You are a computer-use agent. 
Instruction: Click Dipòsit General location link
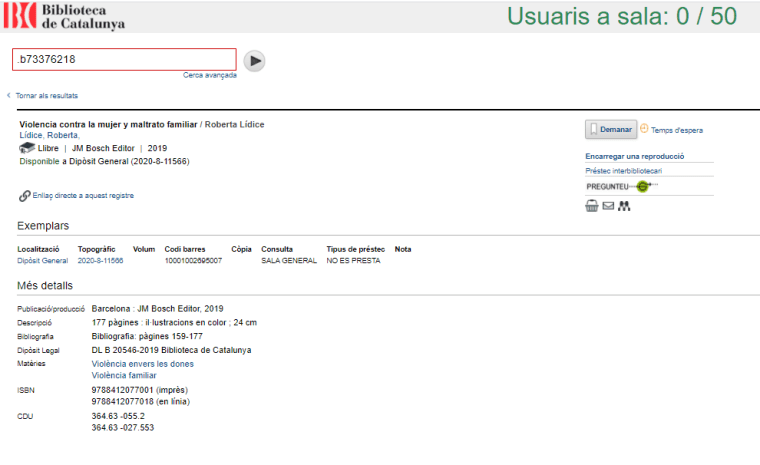click(43, 260)
